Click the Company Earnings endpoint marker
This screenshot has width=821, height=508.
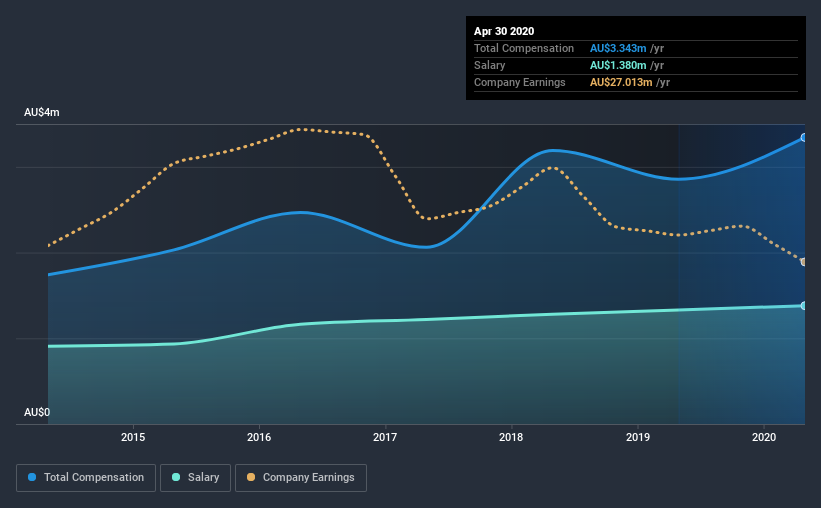(804, 261)
